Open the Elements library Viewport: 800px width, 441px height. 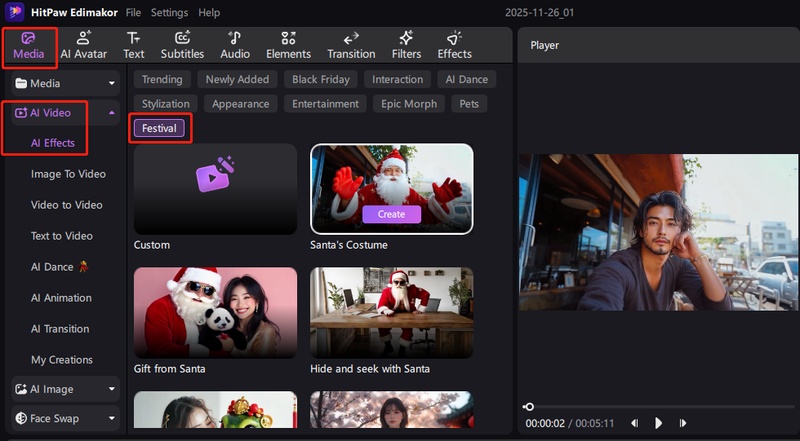point(288,45)
